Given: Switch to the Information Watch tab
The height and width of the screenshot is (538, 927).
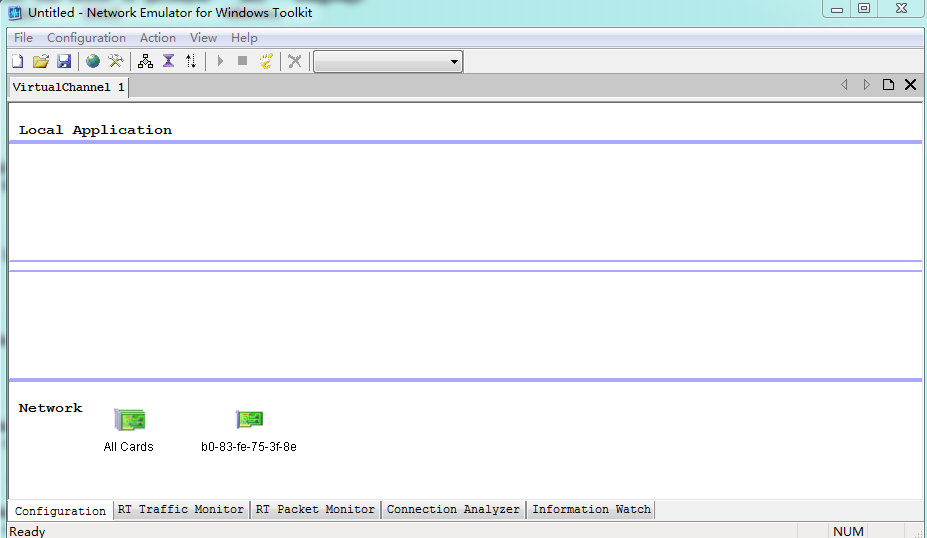Looking at the screenshot, I should coord(591,509).
